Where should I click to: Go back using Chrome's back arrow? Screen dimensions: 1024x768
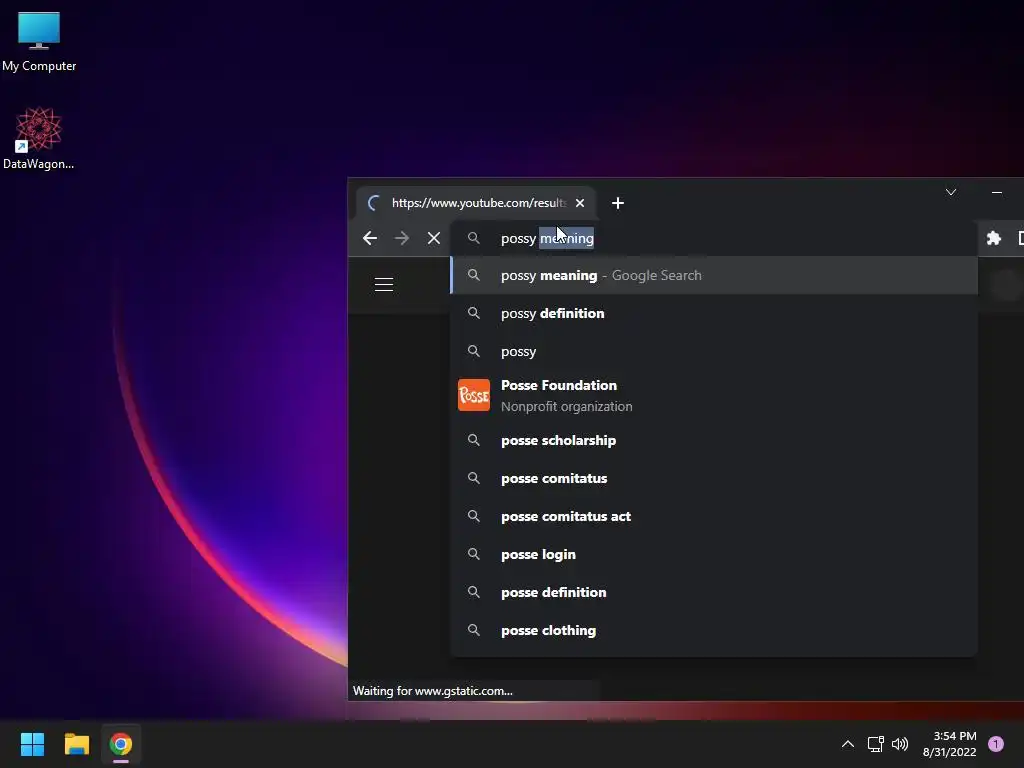pos(370,238)
